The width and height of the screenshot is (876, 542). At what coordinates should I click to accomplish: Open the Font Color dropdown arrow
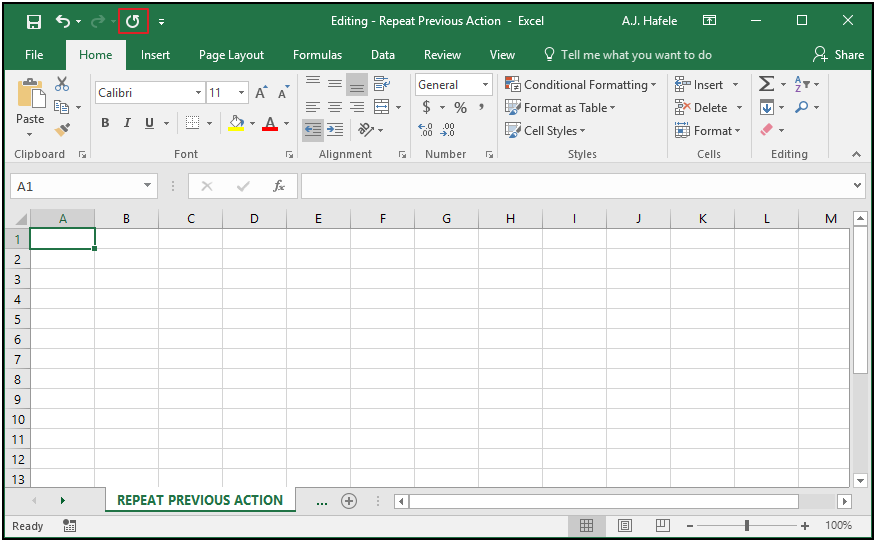(287, 123)
